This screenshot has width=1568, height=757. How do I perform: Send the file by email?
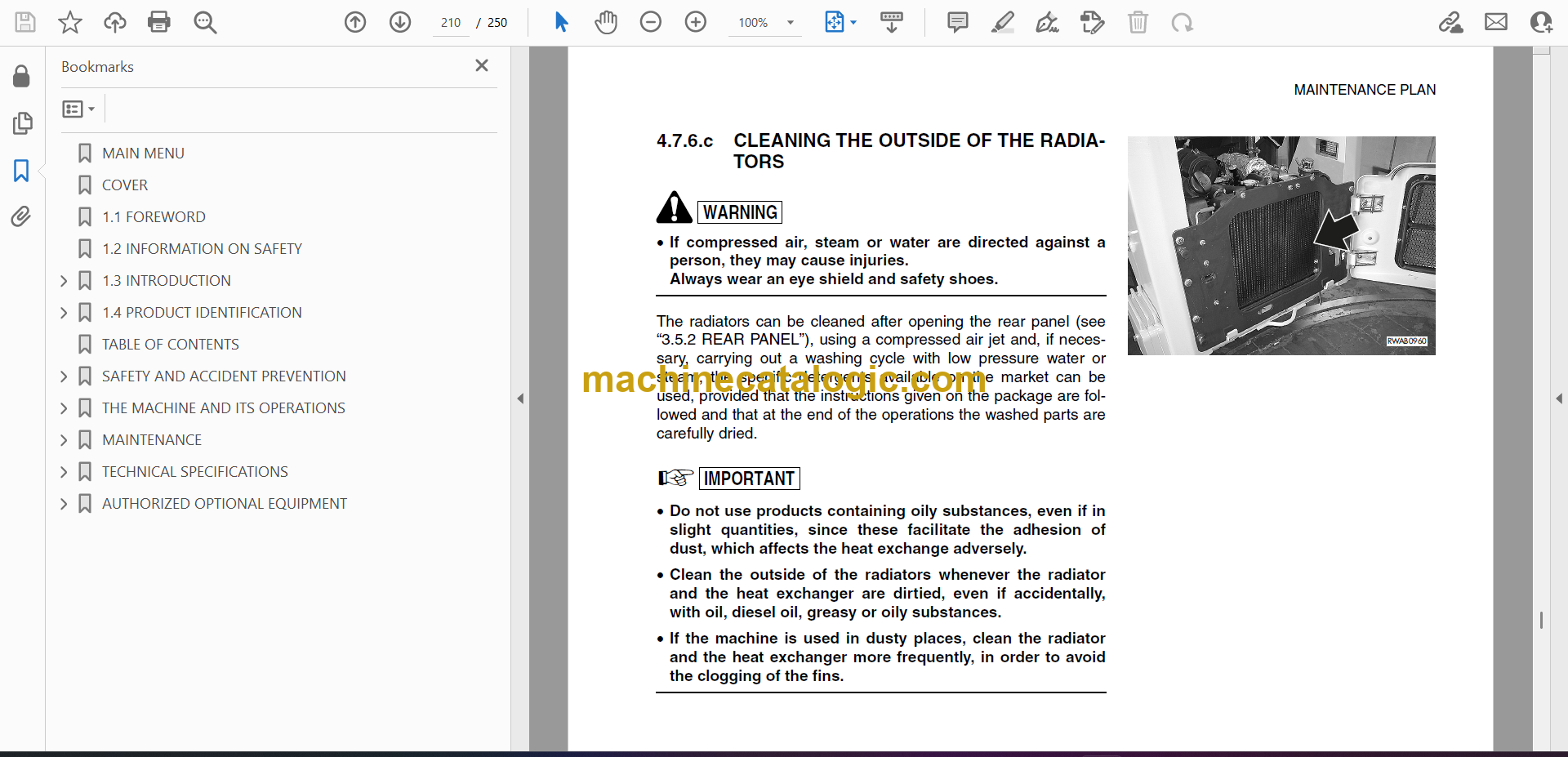pyautogui.click(x=1496, y=22)
